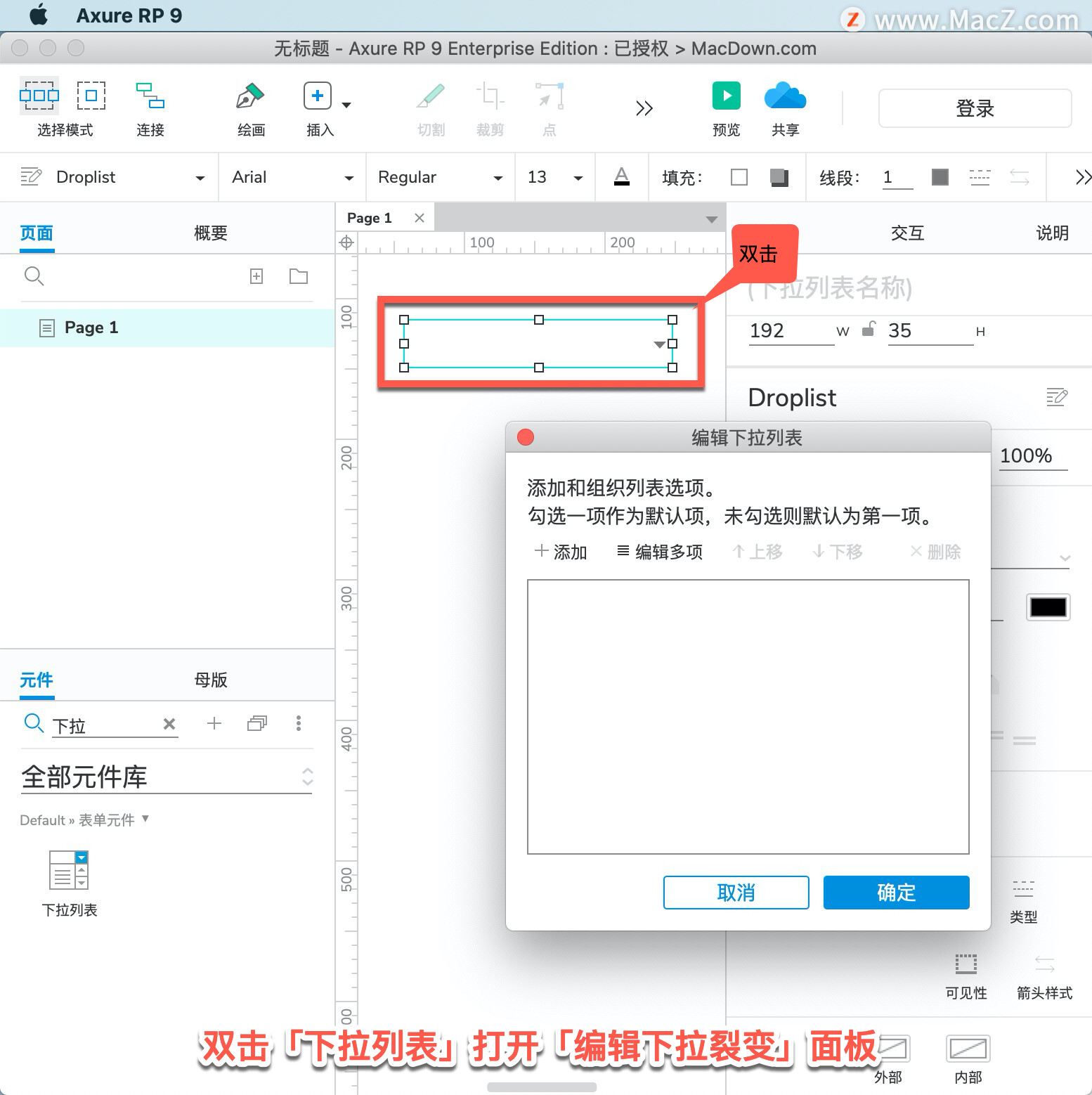Select Page 1 in the pages tree
1092x1095 pixels.
click(x=167, y=328)
